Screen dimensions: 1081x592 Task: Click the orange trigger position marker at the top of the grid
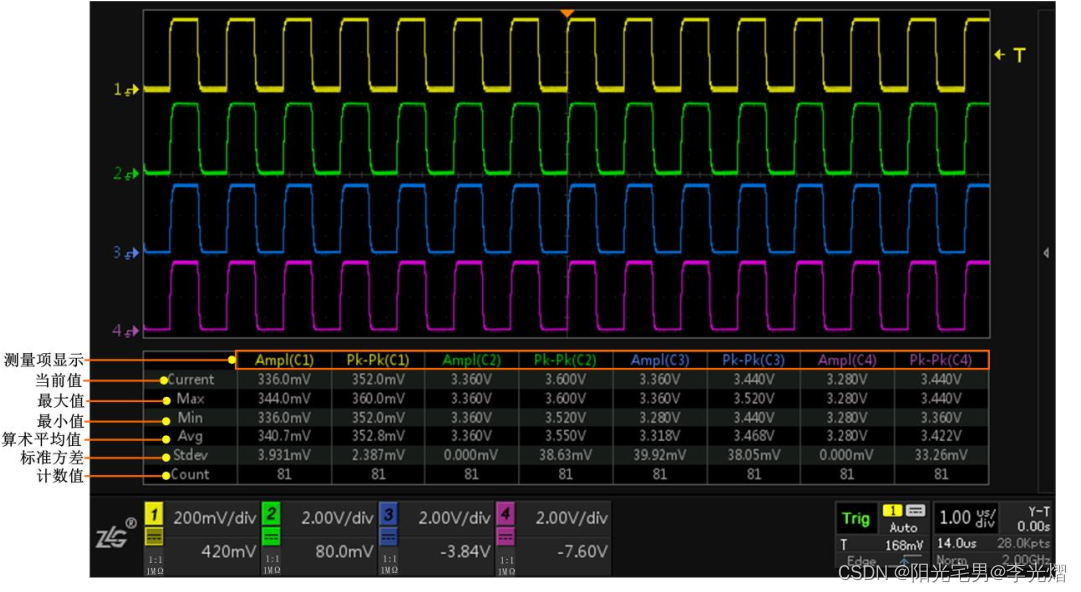[567, 13]
